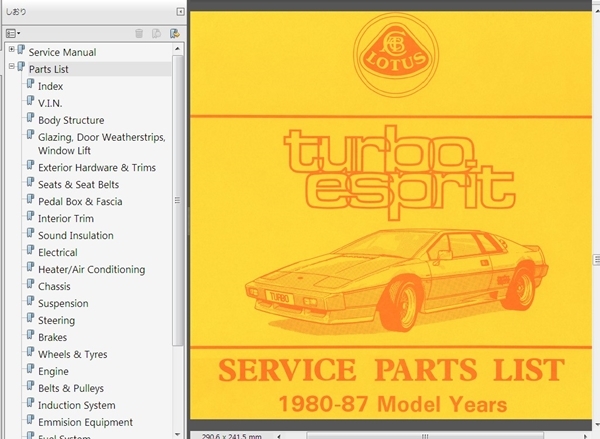The width and height of the screenshot is (600, 439).
Task: Go to the Chassis bookmark
Action: (54, 286)
